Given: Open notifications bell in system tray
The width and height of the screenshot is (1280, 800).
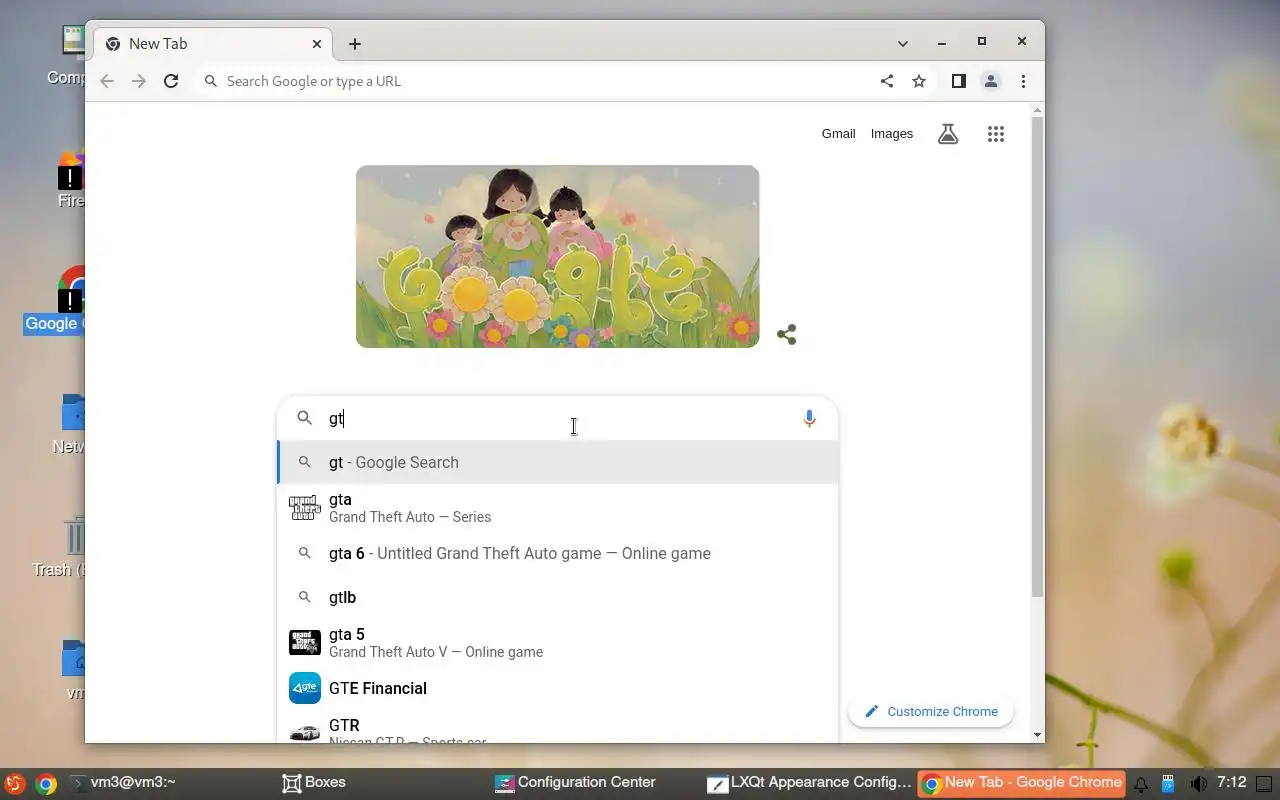Looking at the screenshot, I should 1140,783.
